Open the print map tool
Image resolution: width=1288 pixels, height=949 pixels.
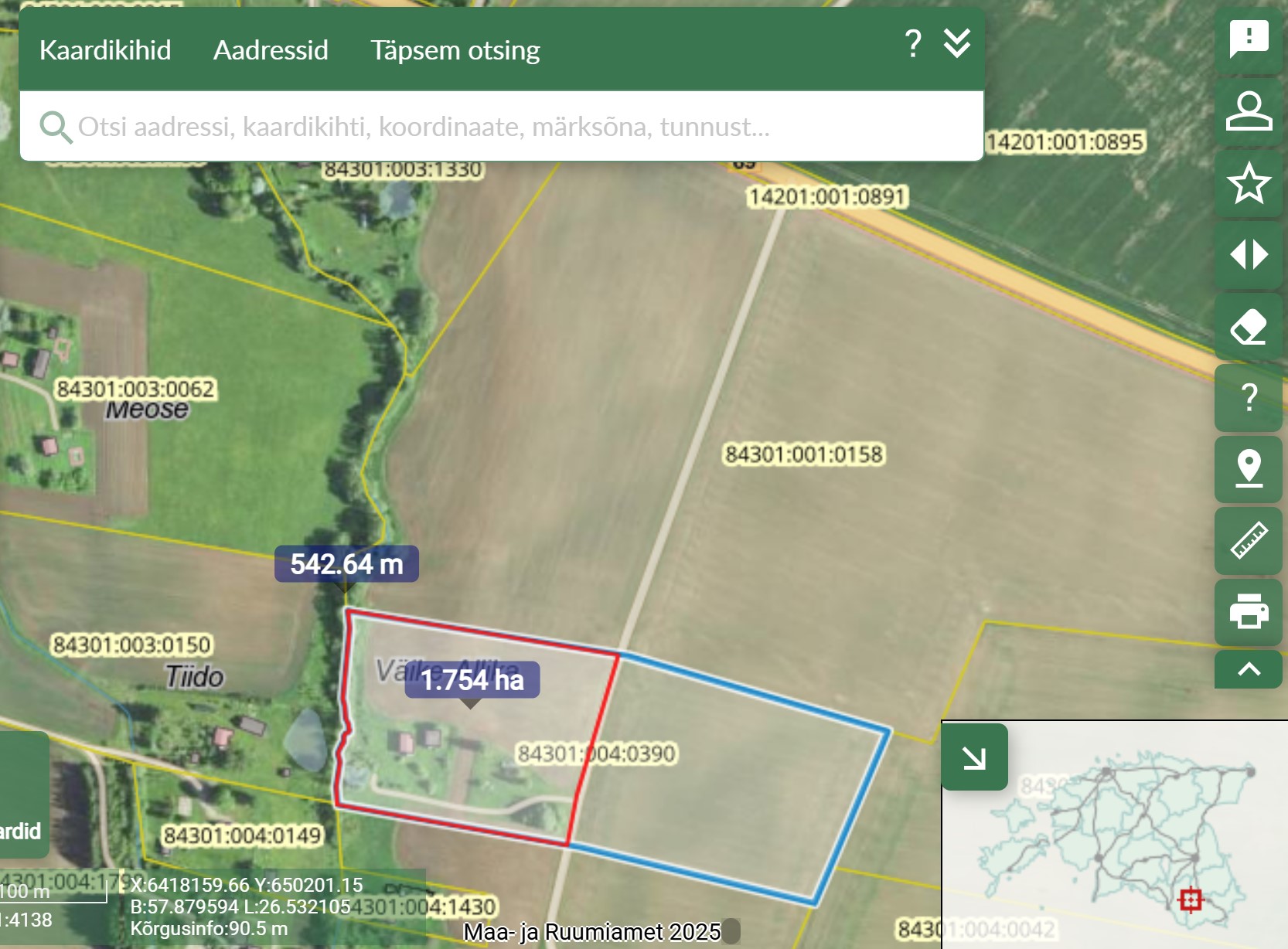(1249, 611)
